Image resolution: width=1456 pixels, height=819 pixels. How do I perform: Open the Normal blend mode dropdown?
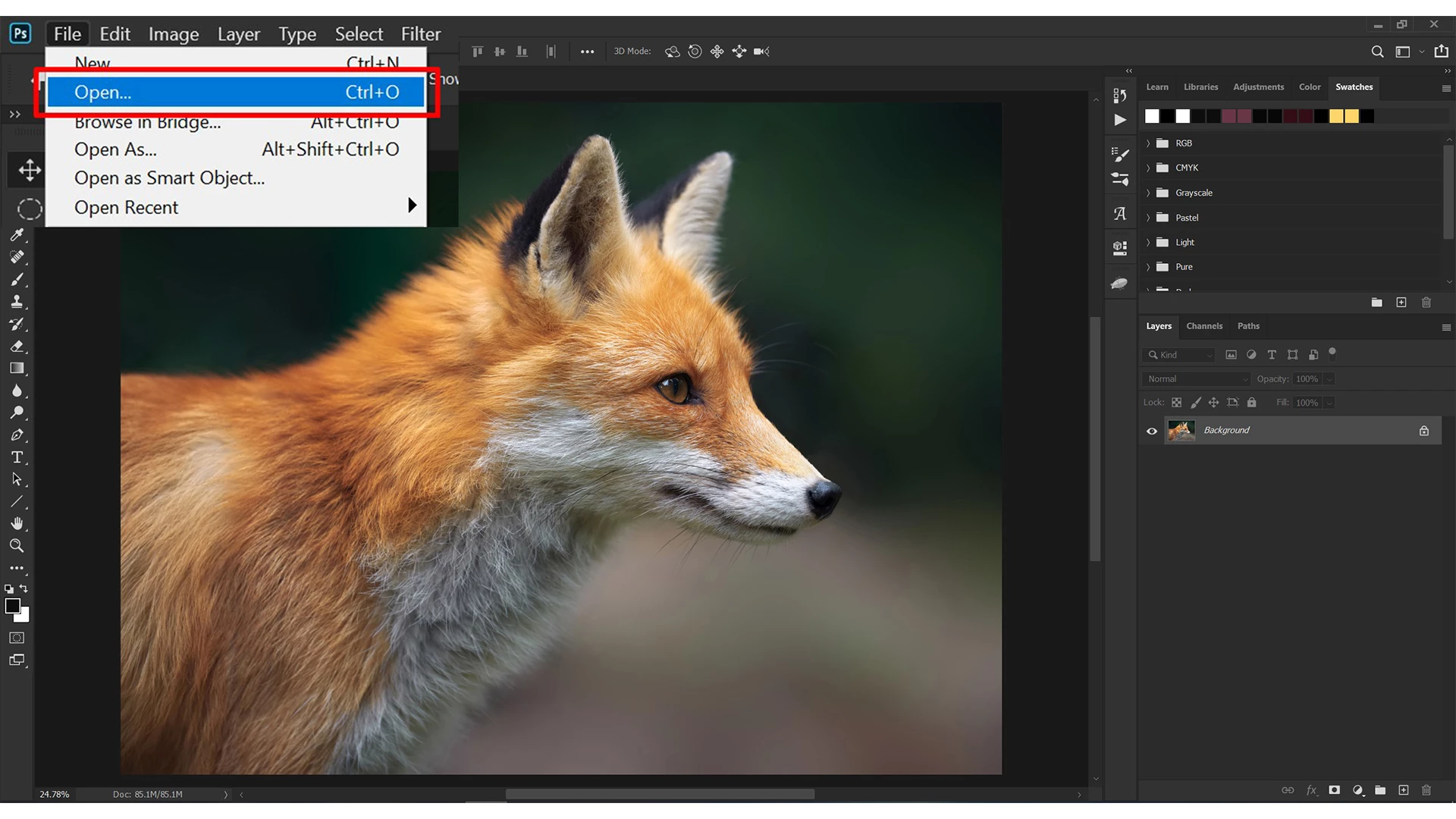tap(1196, 379)
